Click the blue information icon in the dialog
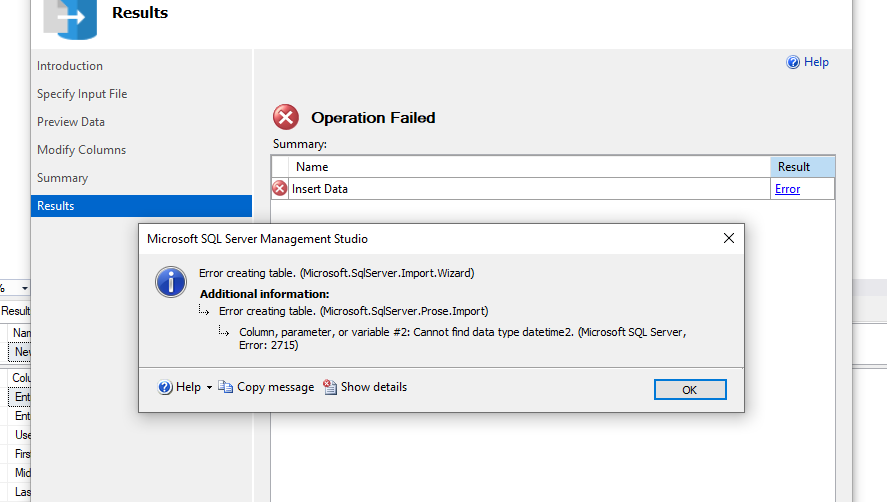 [x=171, y=282]
